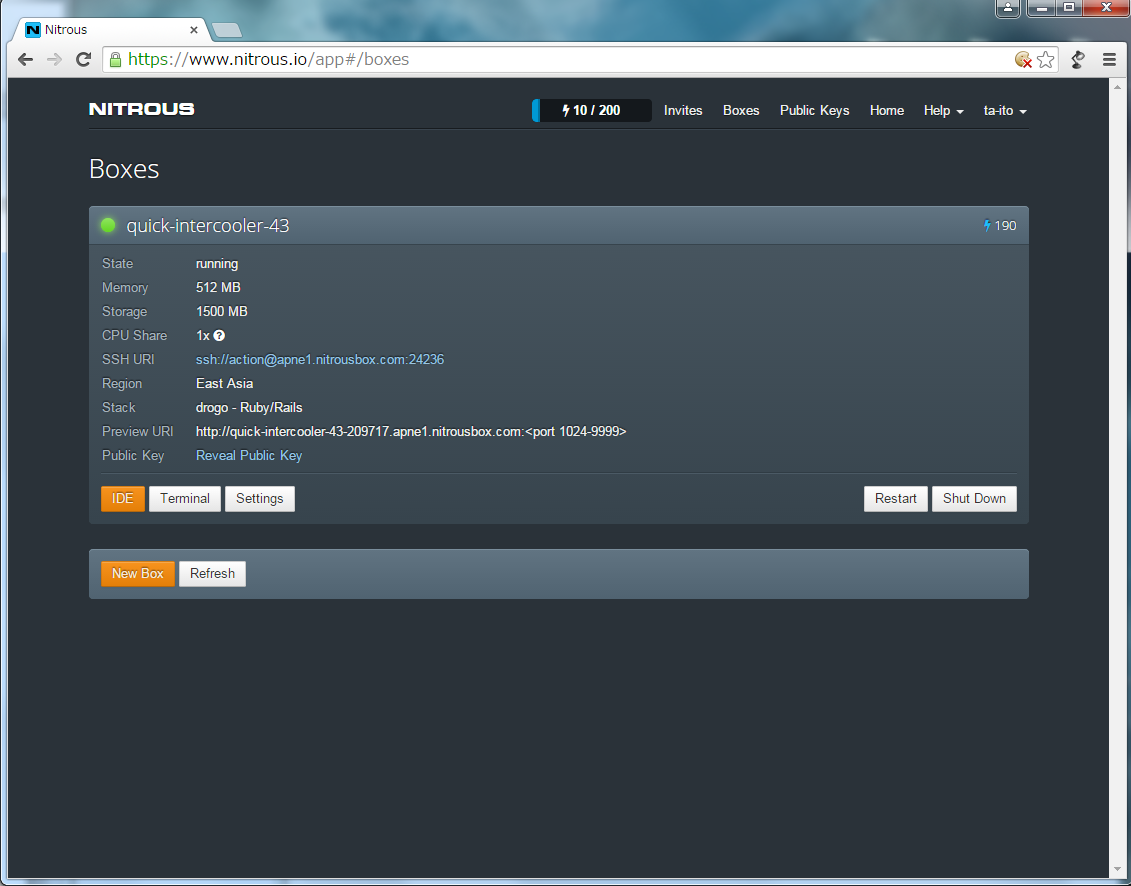This screenshot has height=886, width=1131.
Task: Click the extension icon next to the star
Action: coord(1078,60)
